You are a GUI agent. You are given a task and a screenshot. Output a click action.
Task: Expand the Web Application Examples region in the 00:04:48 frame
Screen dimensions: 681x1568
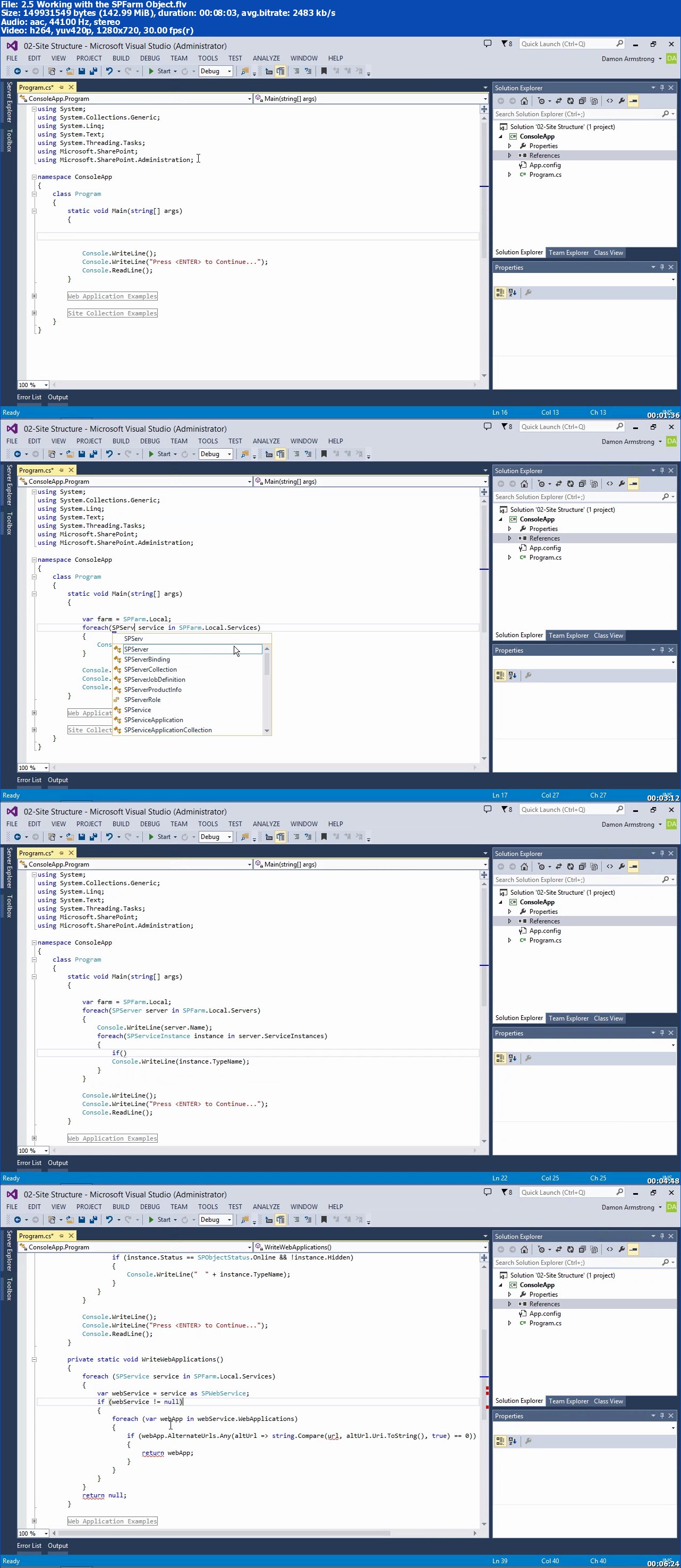(x=34, y=1138)
